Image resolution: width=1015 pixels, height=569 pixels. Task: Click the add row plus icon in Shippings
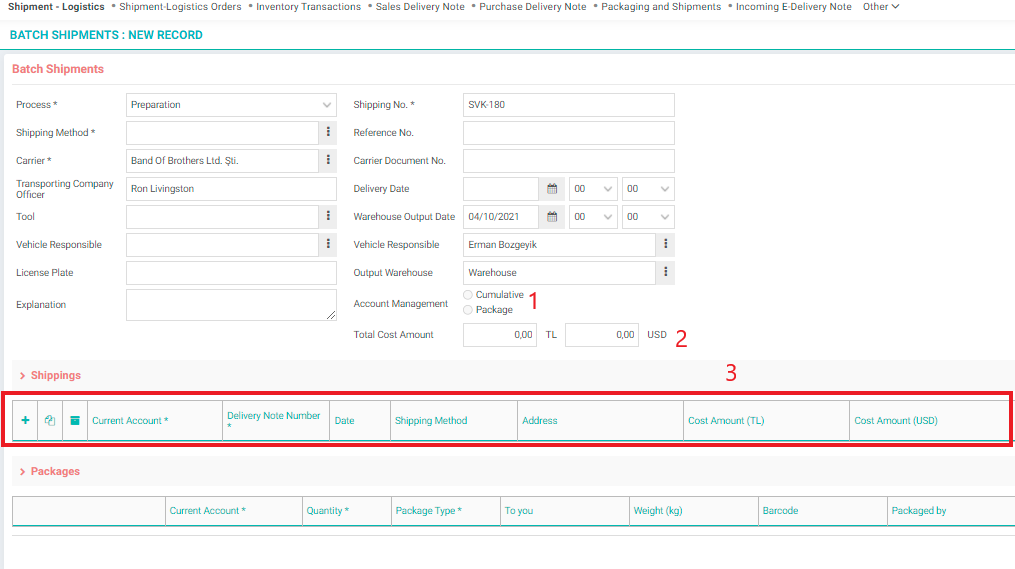[x=25, y=420]
